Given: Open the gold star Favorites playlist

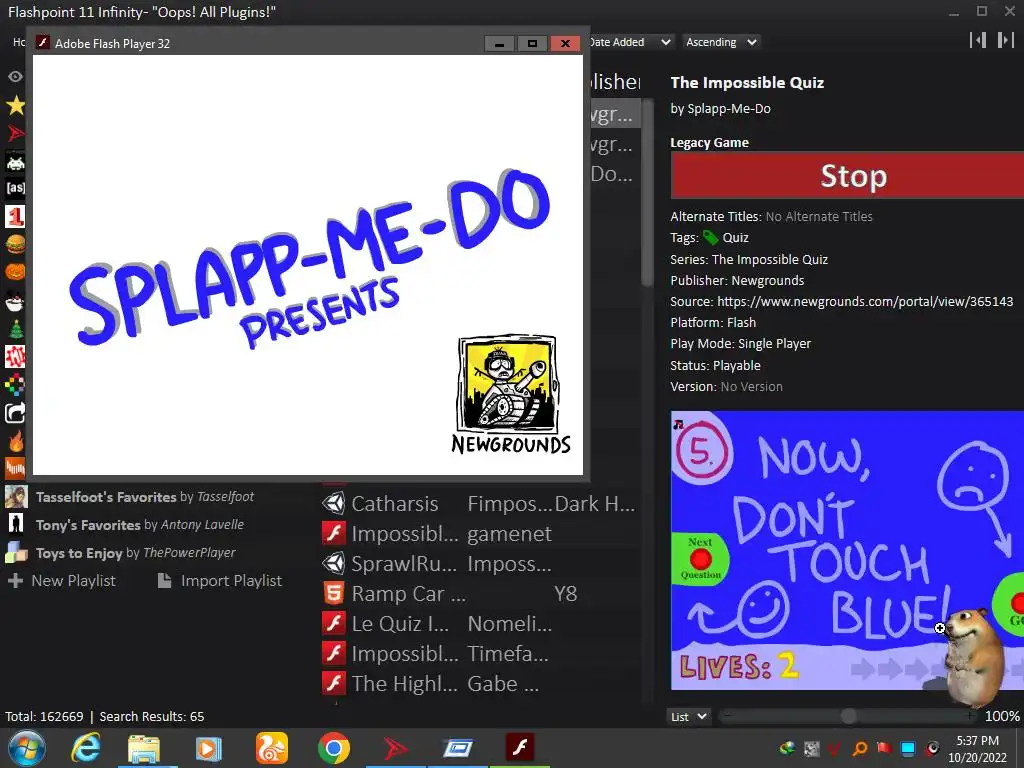Looking at the screenshot, I should tap(15, 104).
